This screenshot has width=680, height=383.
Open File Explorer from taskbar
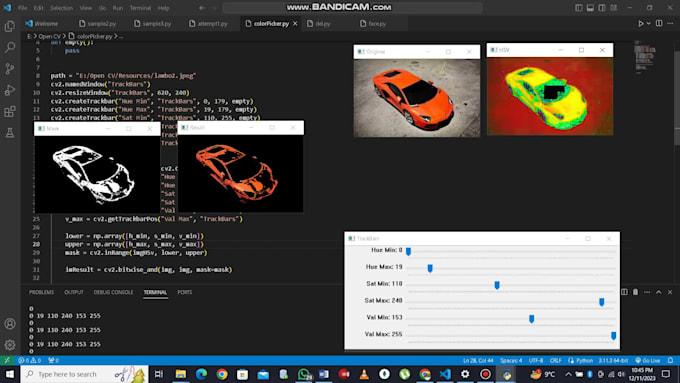181,374
